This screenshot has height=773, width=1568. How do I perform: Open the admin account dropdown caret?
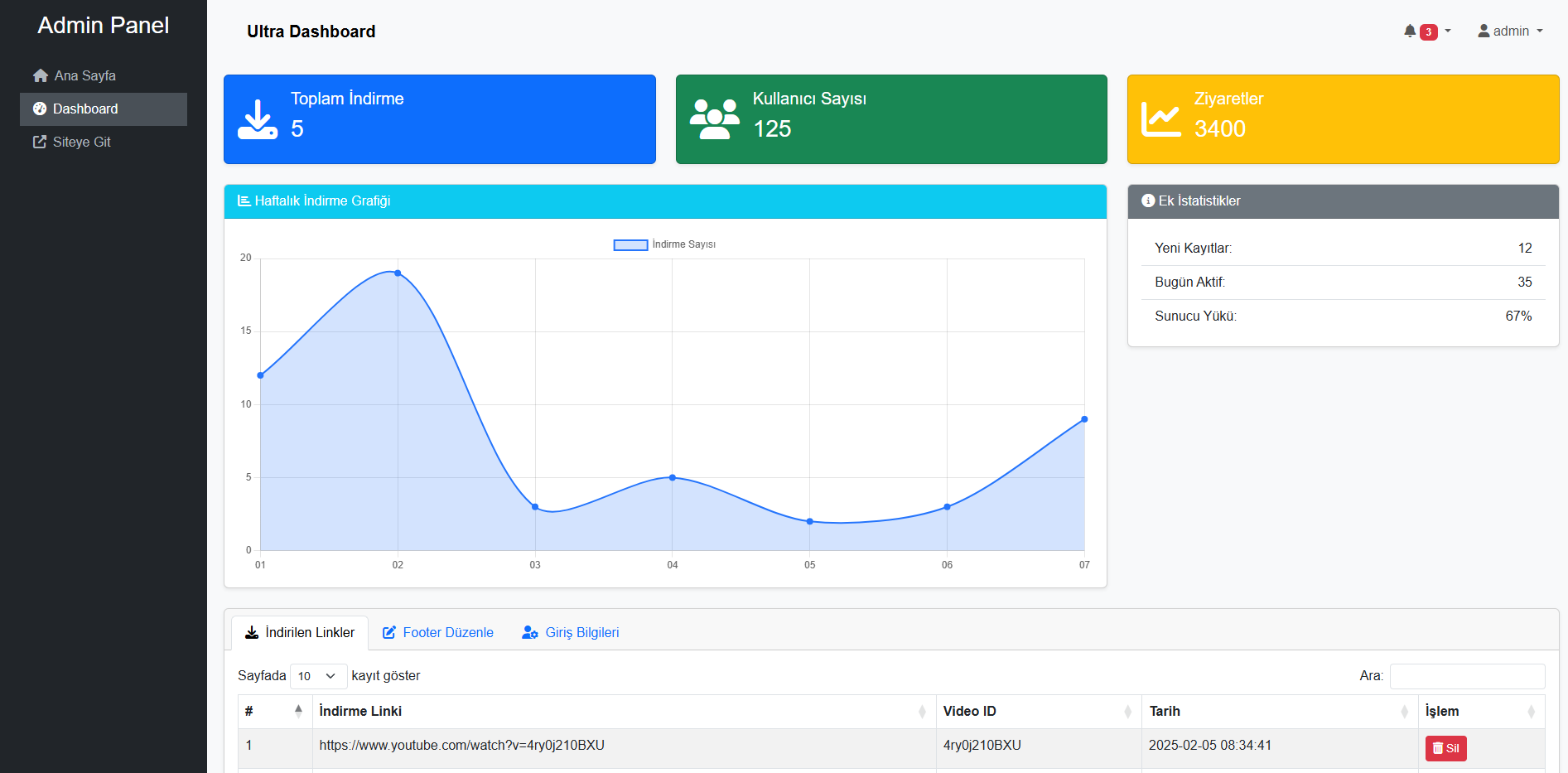pyautogui.click(x=1540, y=31)
